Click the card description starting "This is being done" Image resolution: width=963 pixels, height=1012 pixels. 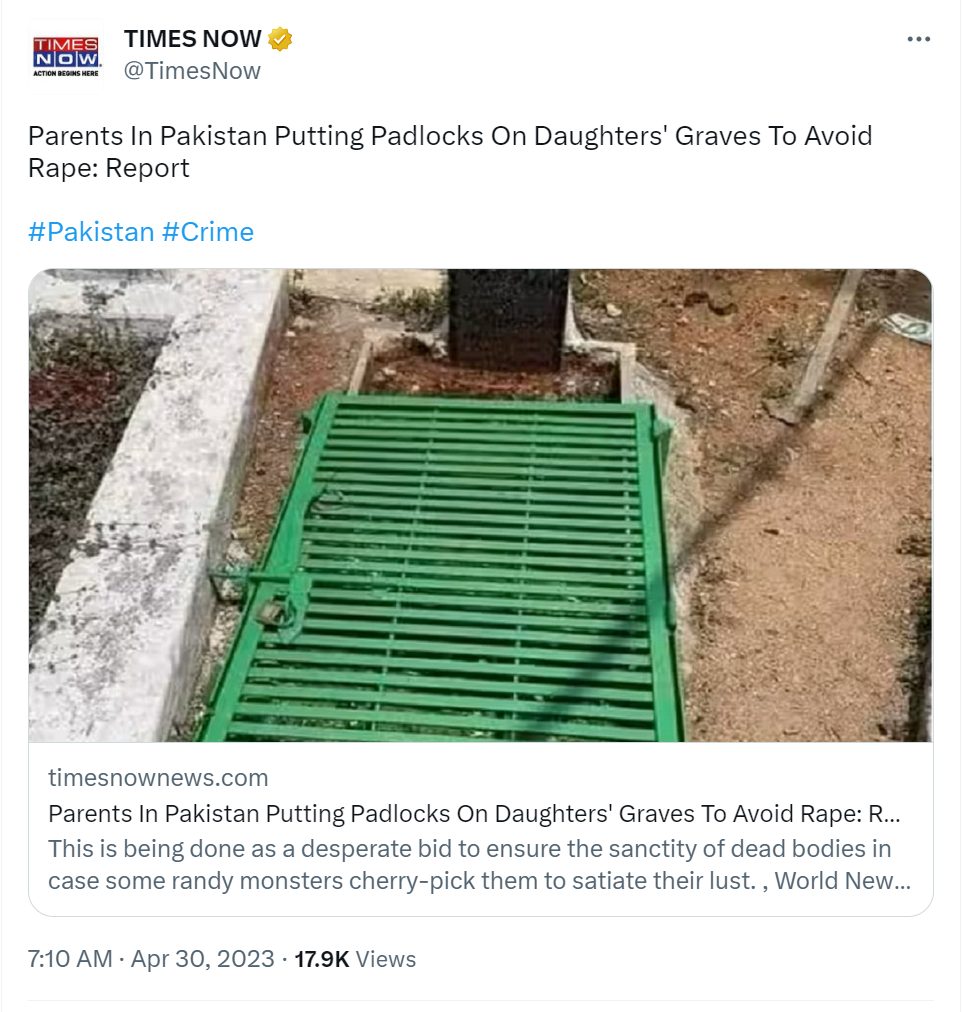(479, 865)
